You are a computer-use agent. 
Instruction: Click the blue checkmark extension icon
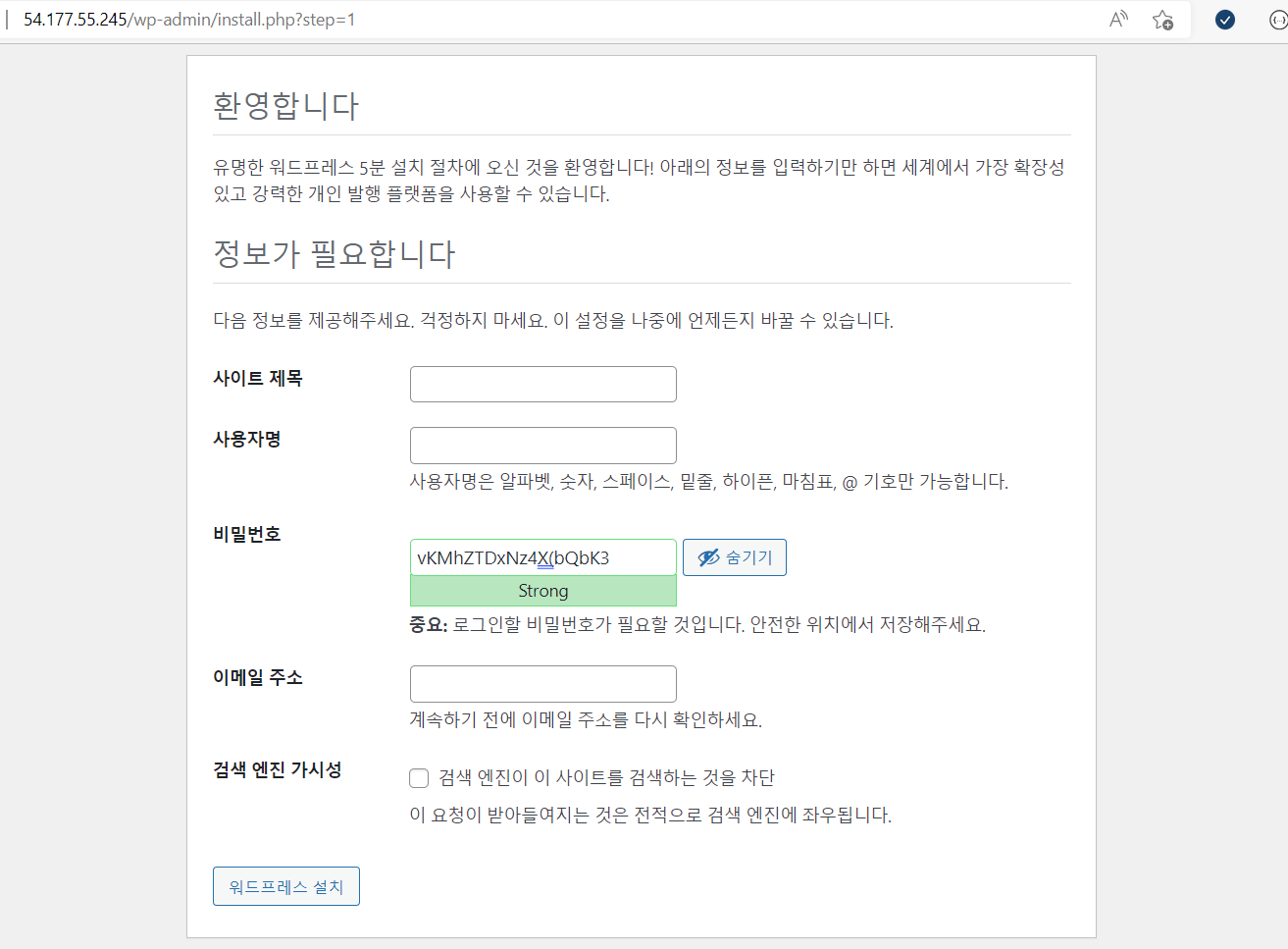1225,20
